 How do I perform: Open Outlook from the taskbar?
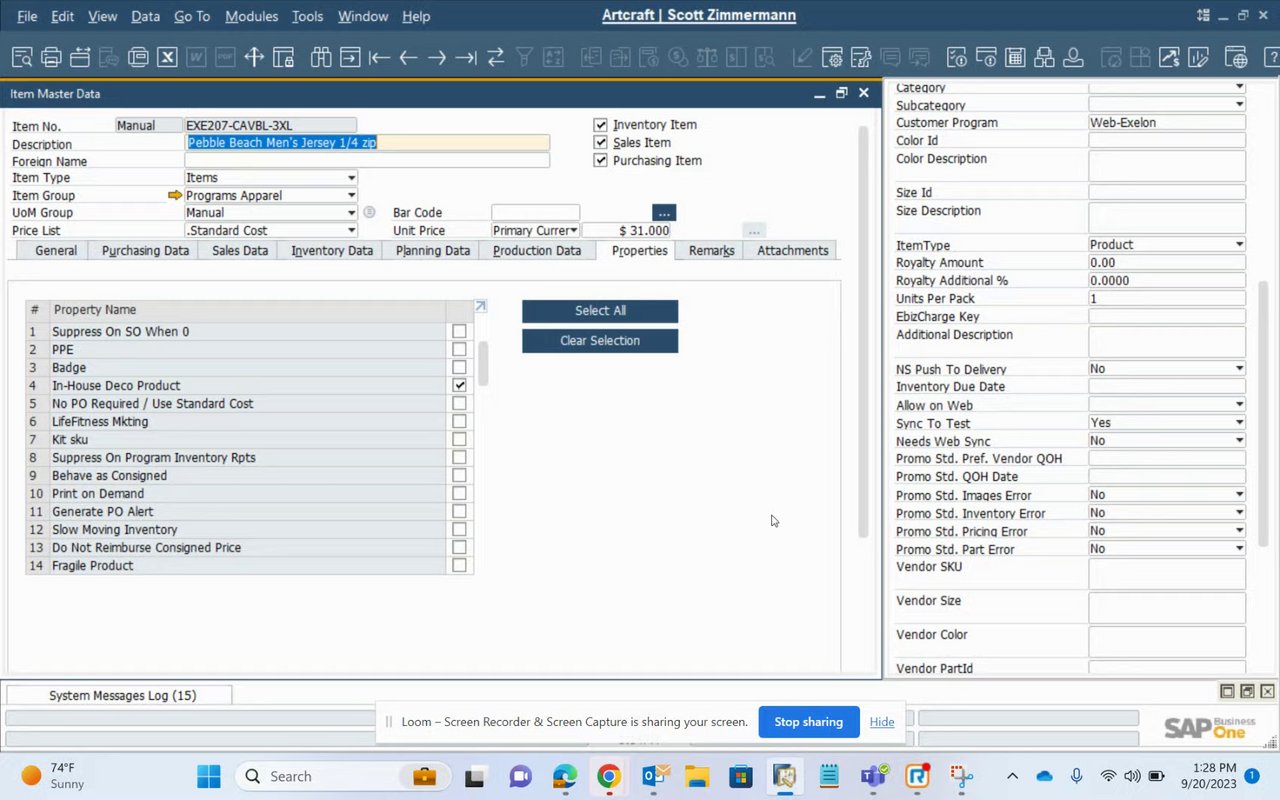click(x=654, y=776)
